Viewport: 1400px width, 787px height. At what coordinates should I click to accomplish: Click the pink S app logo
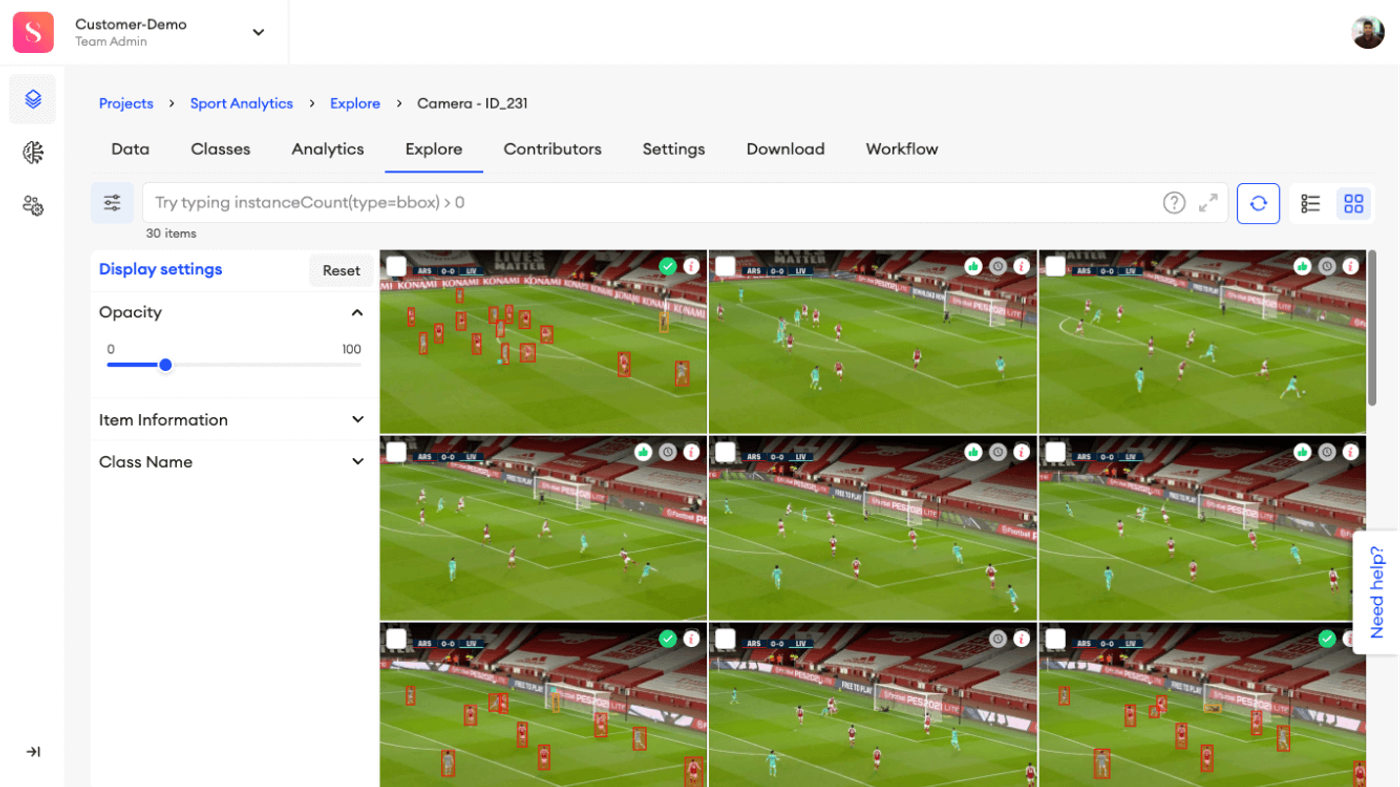pyautogui.click(x=33, y=33)
